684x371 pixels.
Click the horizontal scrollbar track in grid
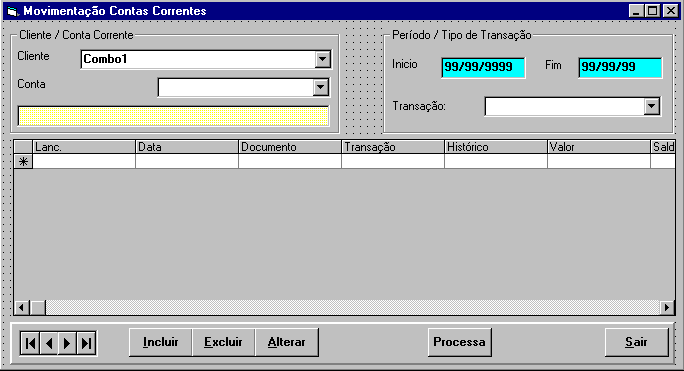[352, 308]
